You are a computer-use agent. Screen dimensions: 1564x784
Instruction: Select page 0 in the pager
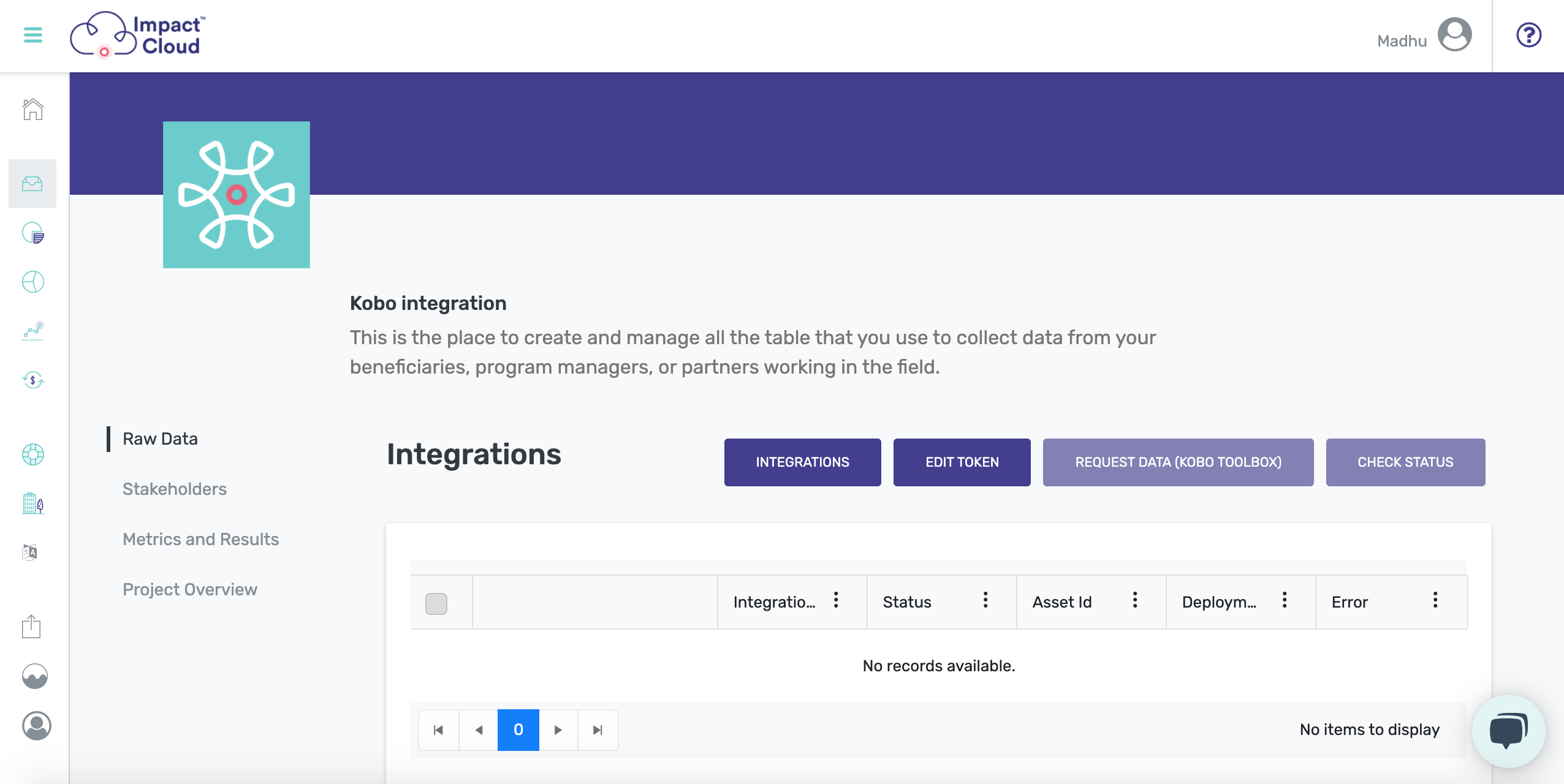coord(518,730)
